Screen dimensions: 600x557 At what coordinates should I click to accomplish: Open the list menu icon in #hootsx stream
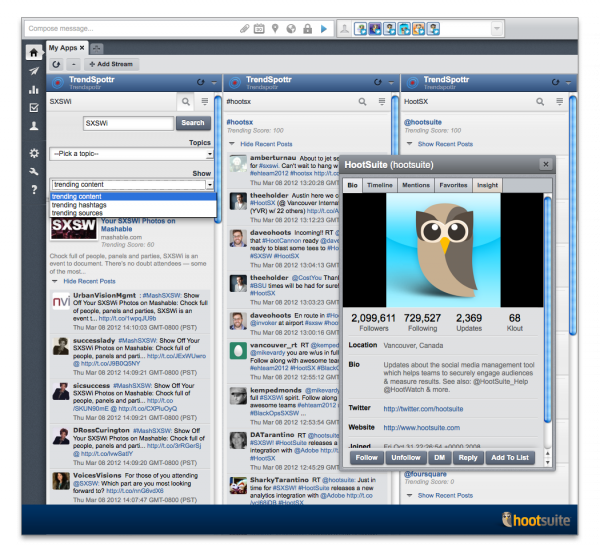click(382, 101)
